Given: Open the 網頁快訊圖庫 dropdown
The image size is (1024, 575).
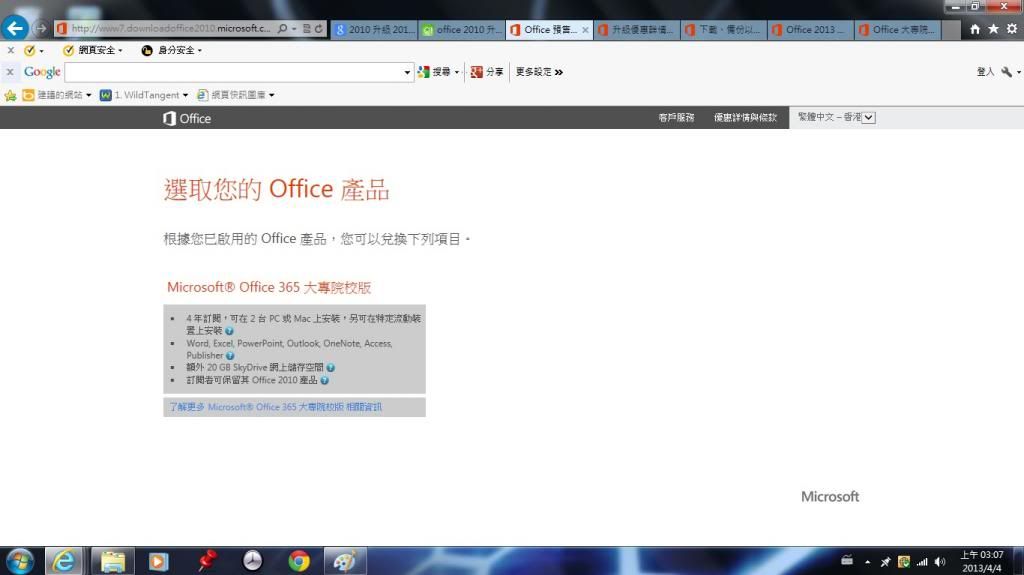Looking at the screenshot, I should (236, 95).
